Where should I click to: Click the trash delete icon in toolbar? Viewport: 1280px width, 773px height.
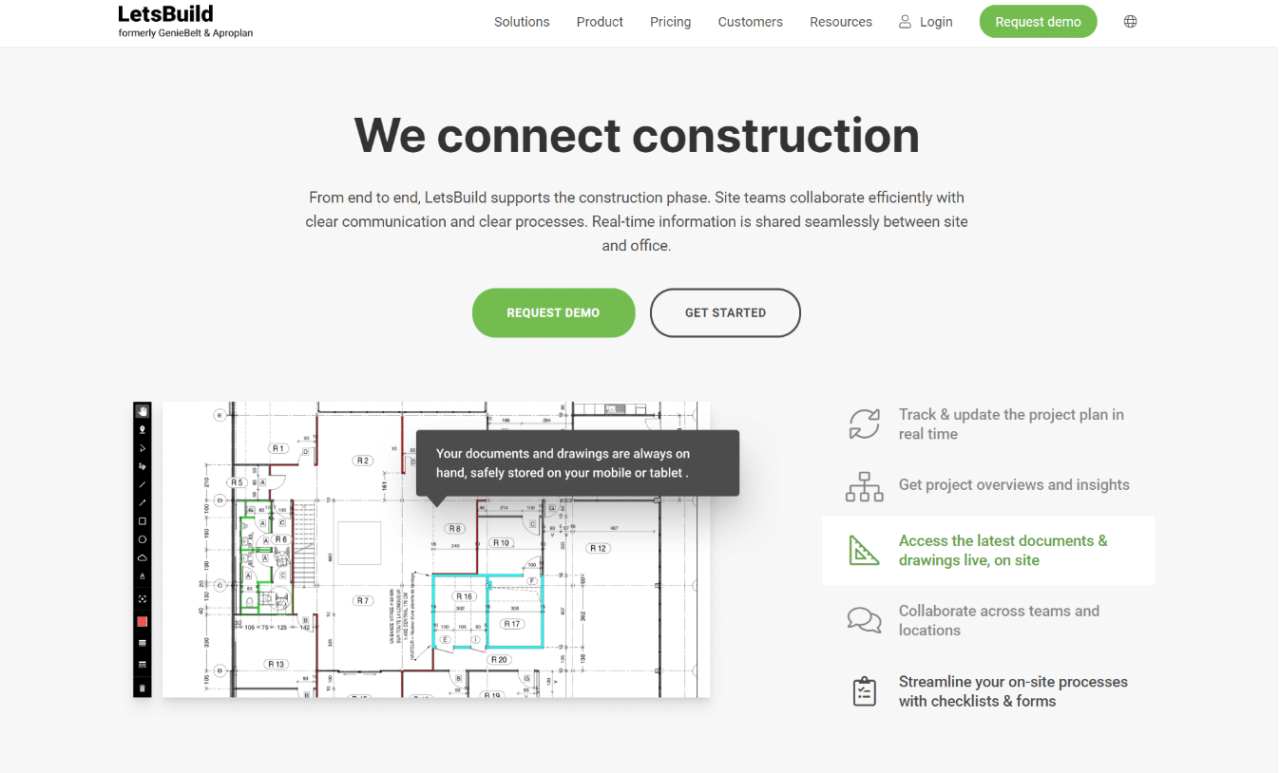click(x=142, y=688)
